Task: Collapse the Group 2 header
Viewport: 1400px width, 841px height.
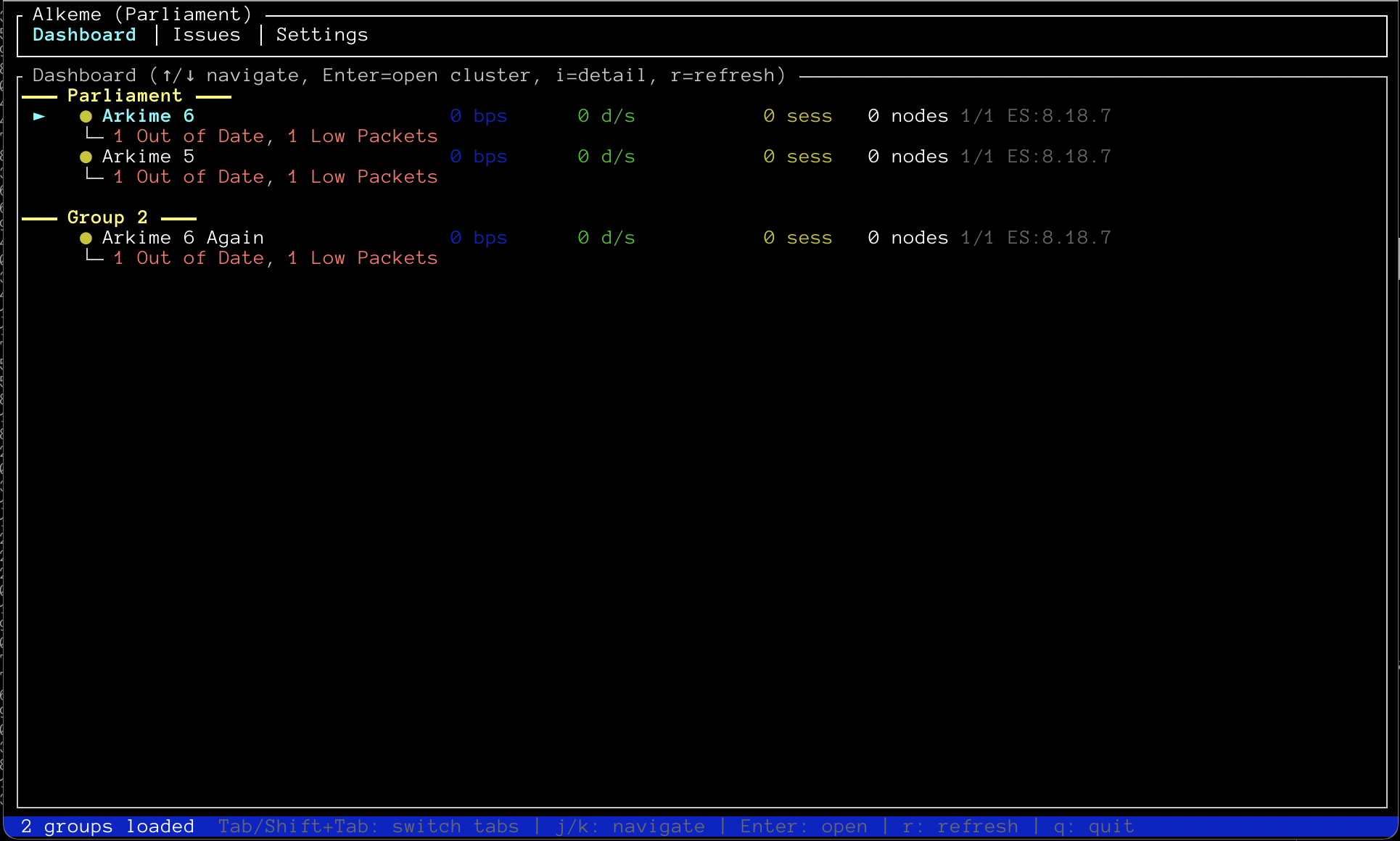Action: [107, 217]
